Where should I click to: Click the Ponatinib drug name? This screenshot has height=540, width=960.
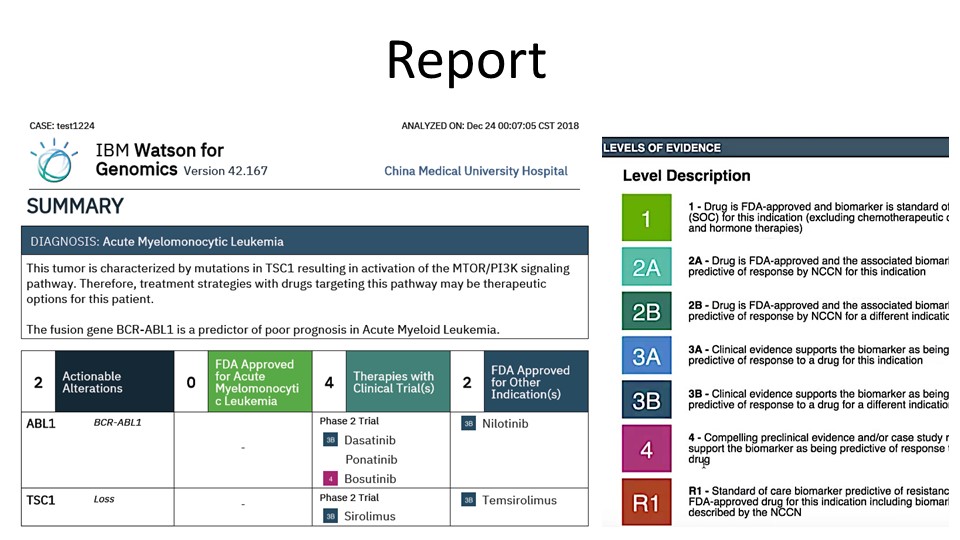point(371,459)
